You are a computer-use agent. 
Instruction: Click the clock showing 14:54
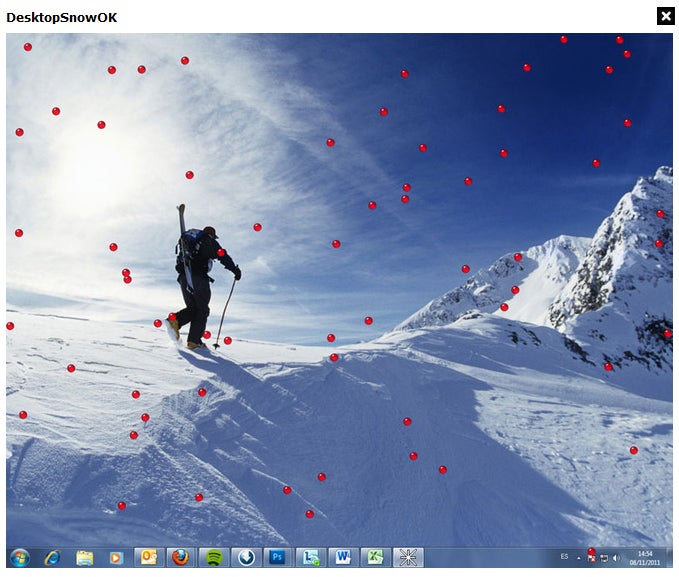coord(645,558)
